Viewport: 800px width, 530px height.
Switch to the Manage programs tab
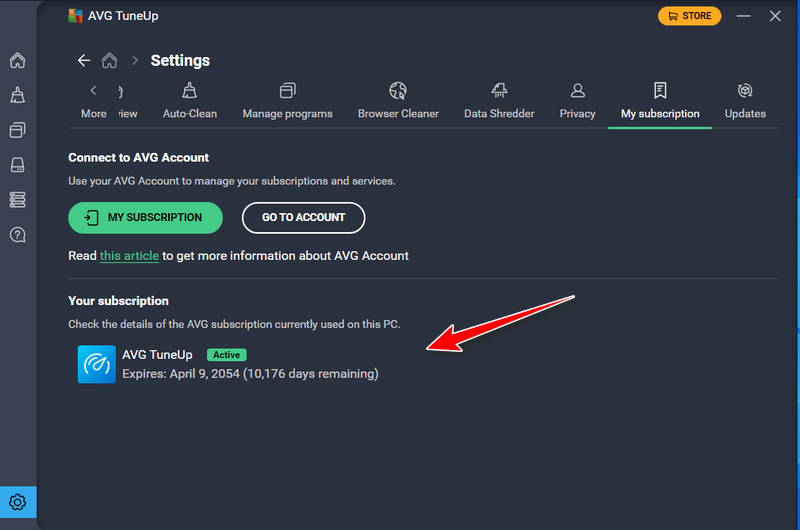tap(287, 101)
